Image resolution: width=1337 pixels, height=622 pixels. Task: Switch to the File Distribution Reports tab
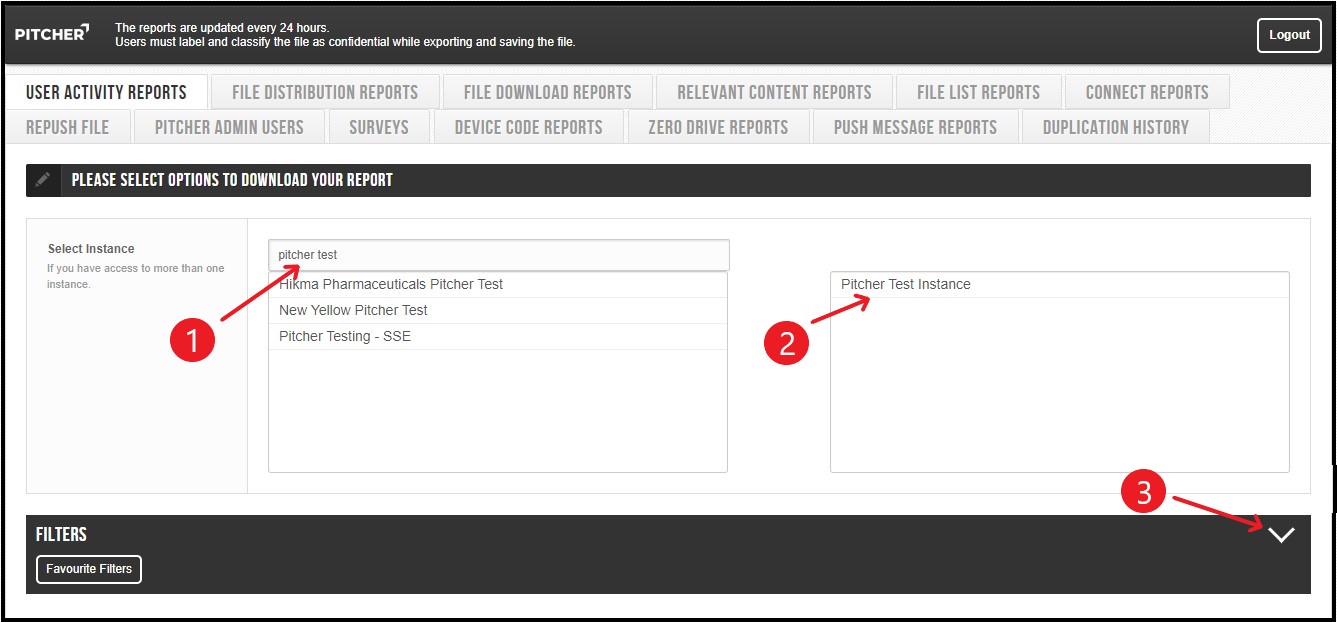[x=324, y=91]
